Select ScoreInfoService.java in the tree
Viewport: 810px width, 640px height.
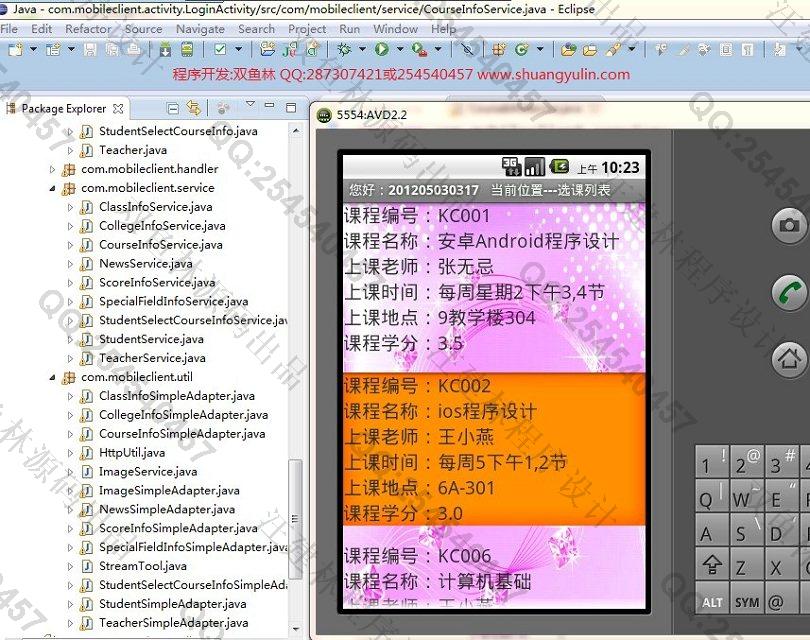[x=157, y=283]
